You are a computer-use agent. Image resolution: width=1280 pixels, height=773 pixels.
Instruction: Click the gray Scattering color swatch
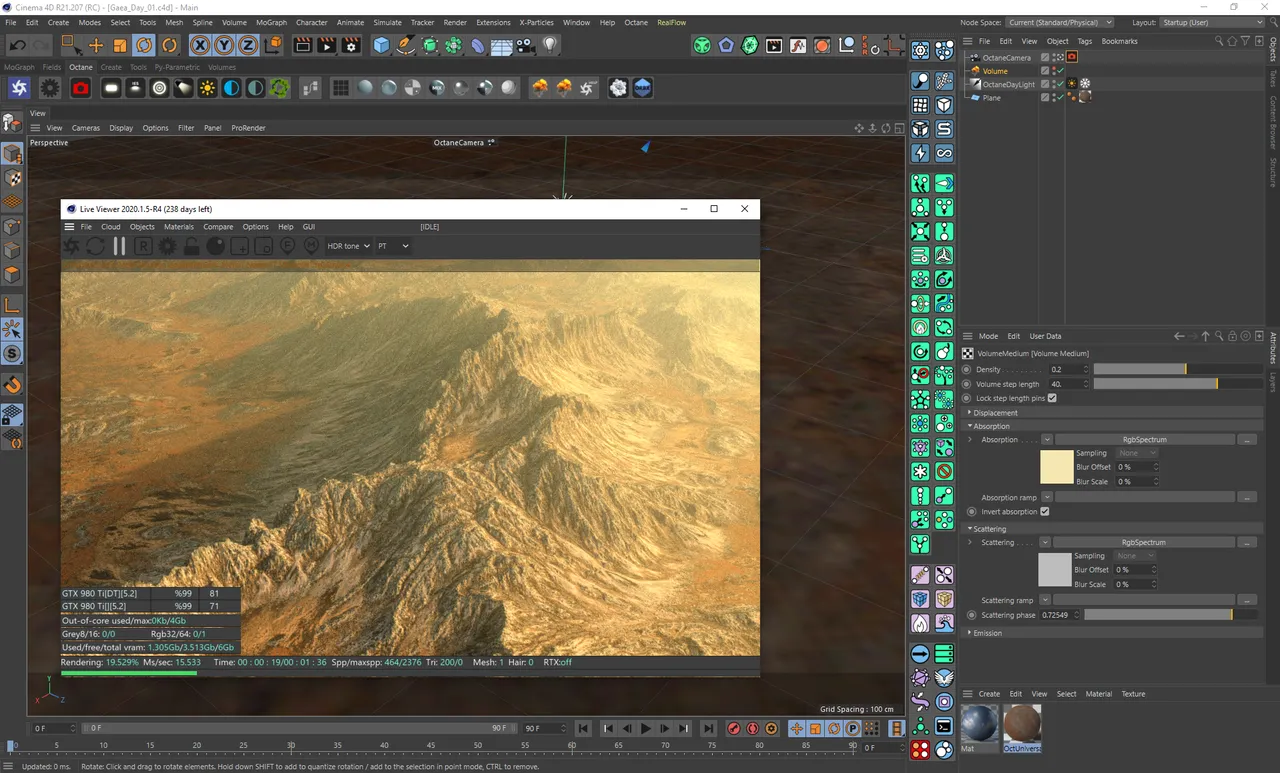click(1055, 570)
